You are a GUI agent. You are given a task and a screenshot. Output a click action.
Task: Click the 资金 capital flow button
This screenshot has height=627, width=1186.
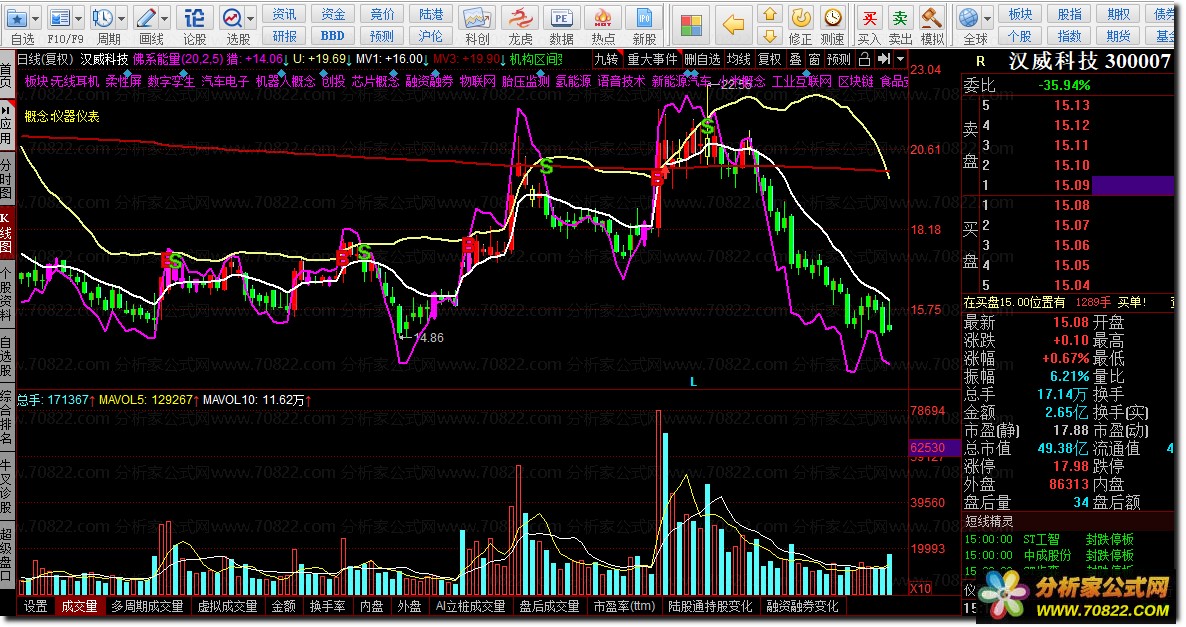(x=334, y=14)
